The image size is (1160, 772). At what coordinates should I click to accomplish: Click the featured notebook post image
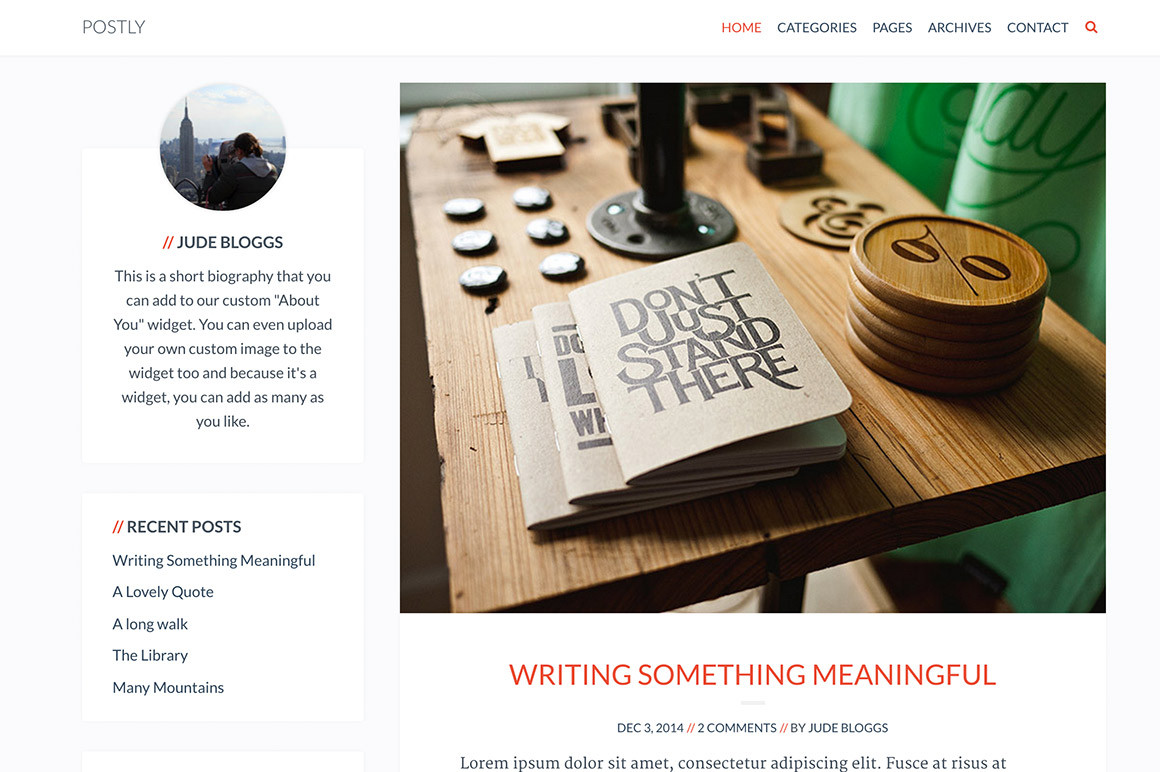[x=752, y=348]
